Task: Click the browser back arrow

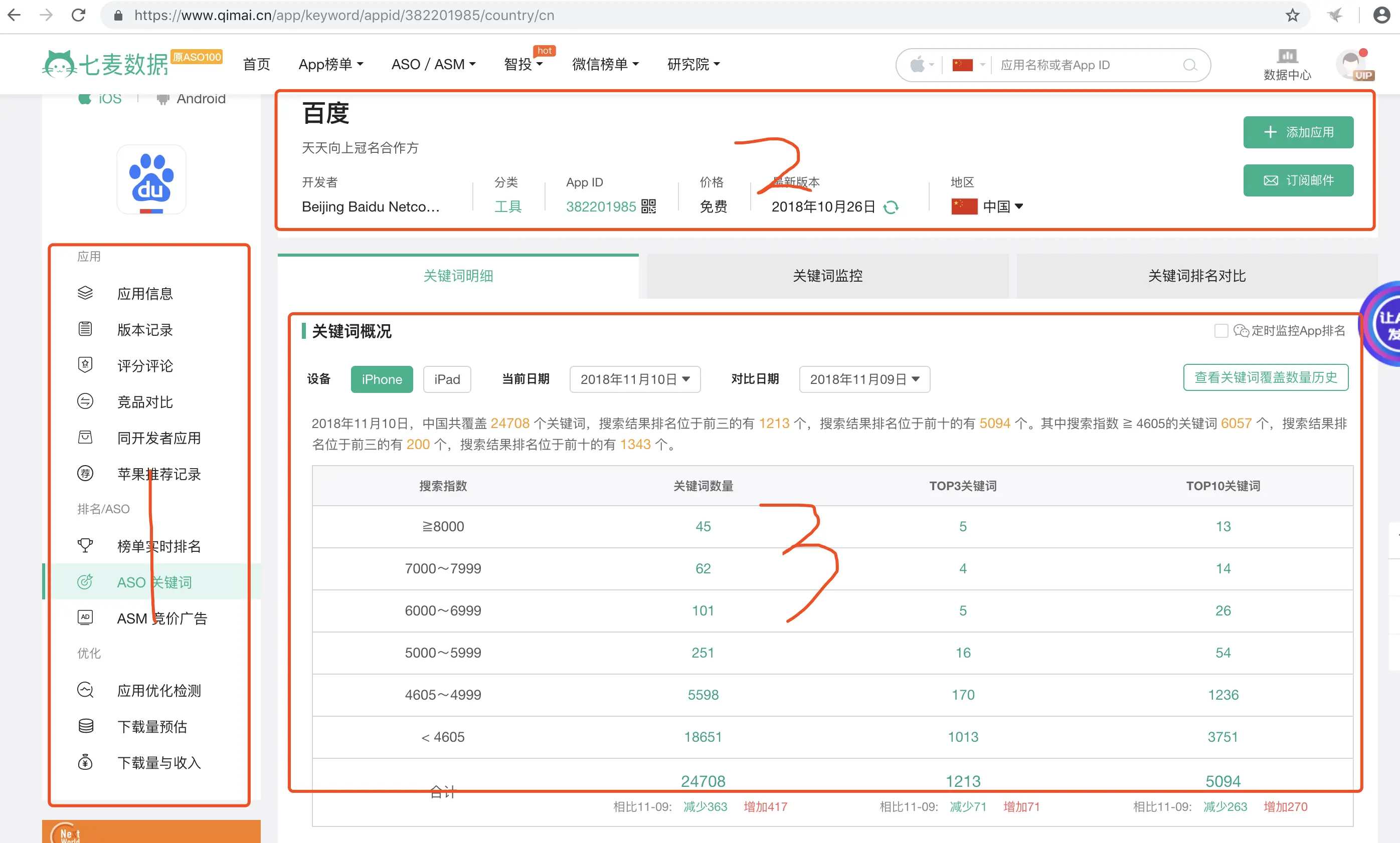Action: pos(14,16)
